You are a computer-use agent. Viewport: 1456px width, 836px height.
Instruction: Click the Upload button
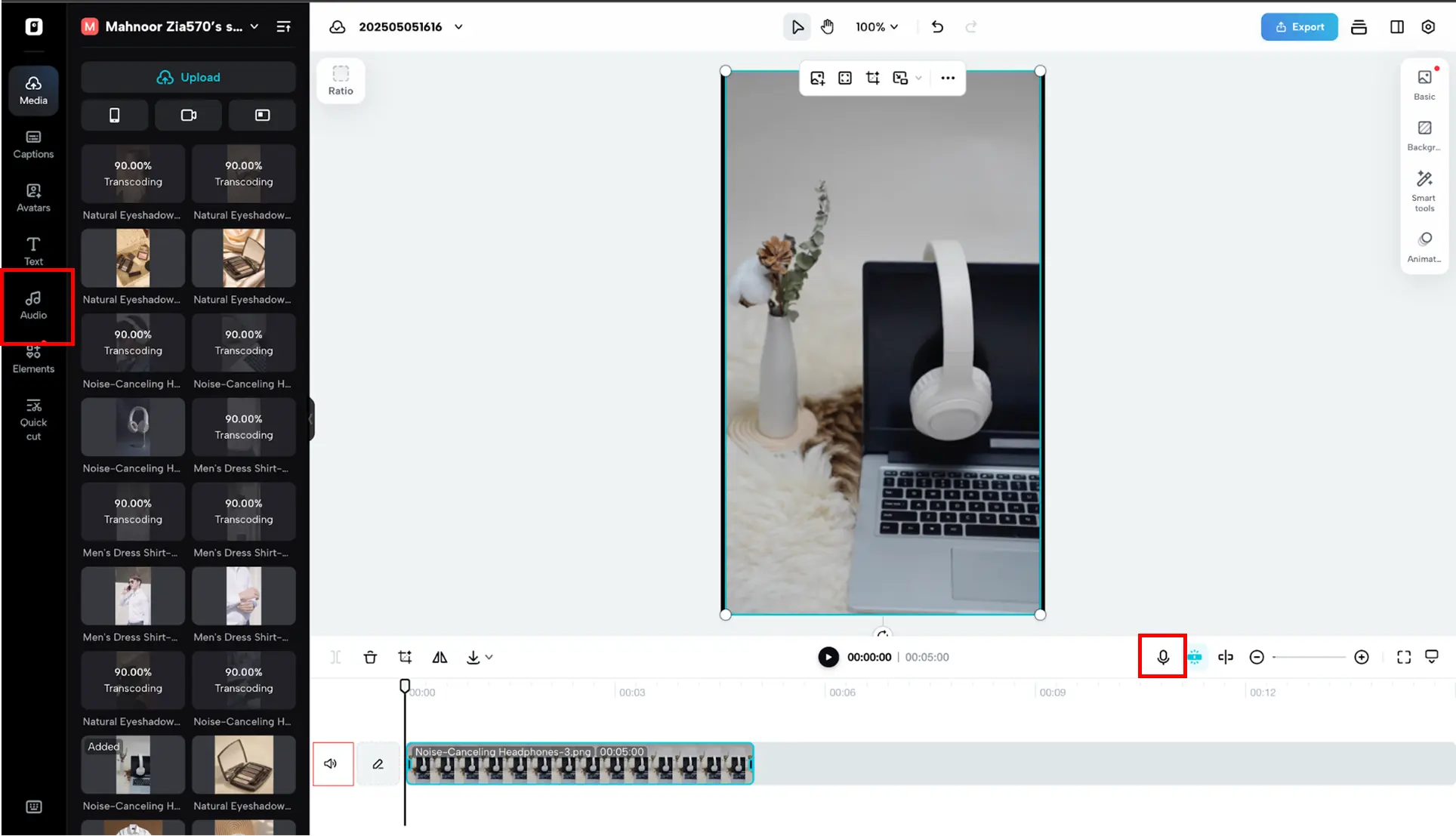tap(189, 77)
